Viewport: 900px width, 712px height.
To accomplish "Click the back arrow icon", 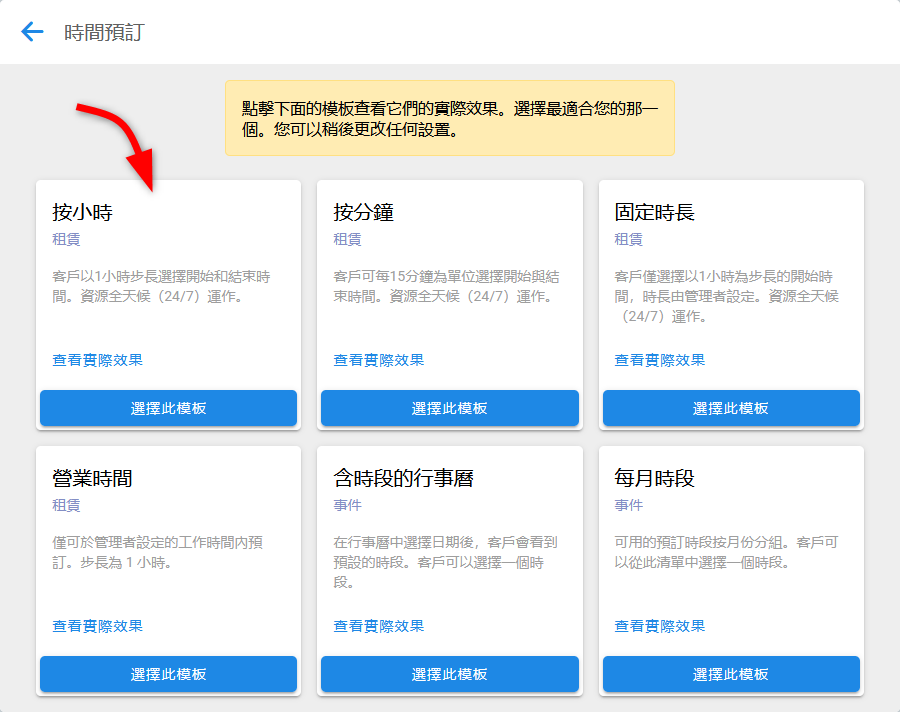I will pyautogui.click(x=33, y=32).
